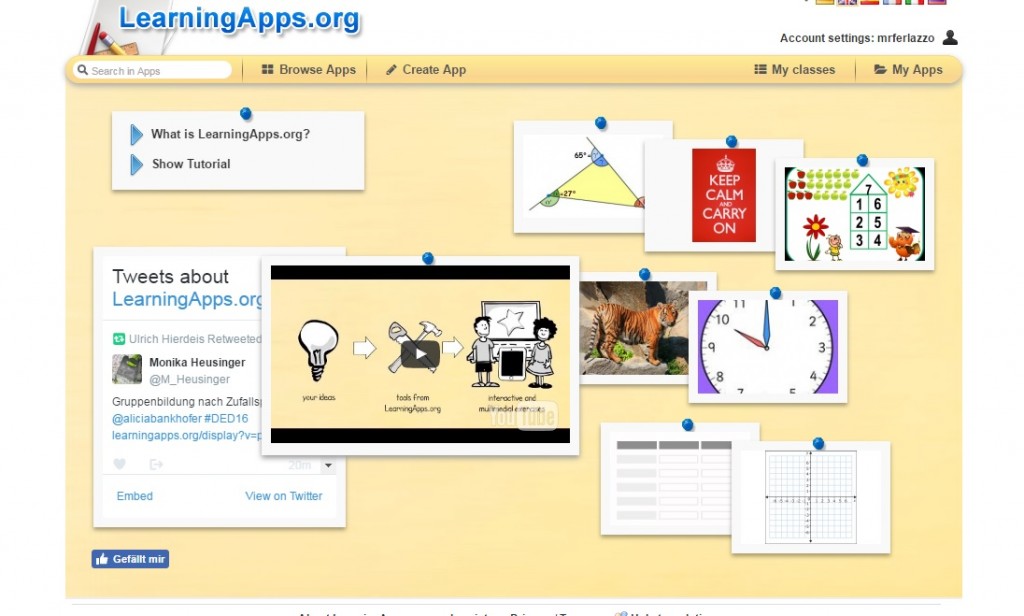Open the coordinate graph thumbnail
Viewport: 1024px width, 616px height.
click(810, 497)
